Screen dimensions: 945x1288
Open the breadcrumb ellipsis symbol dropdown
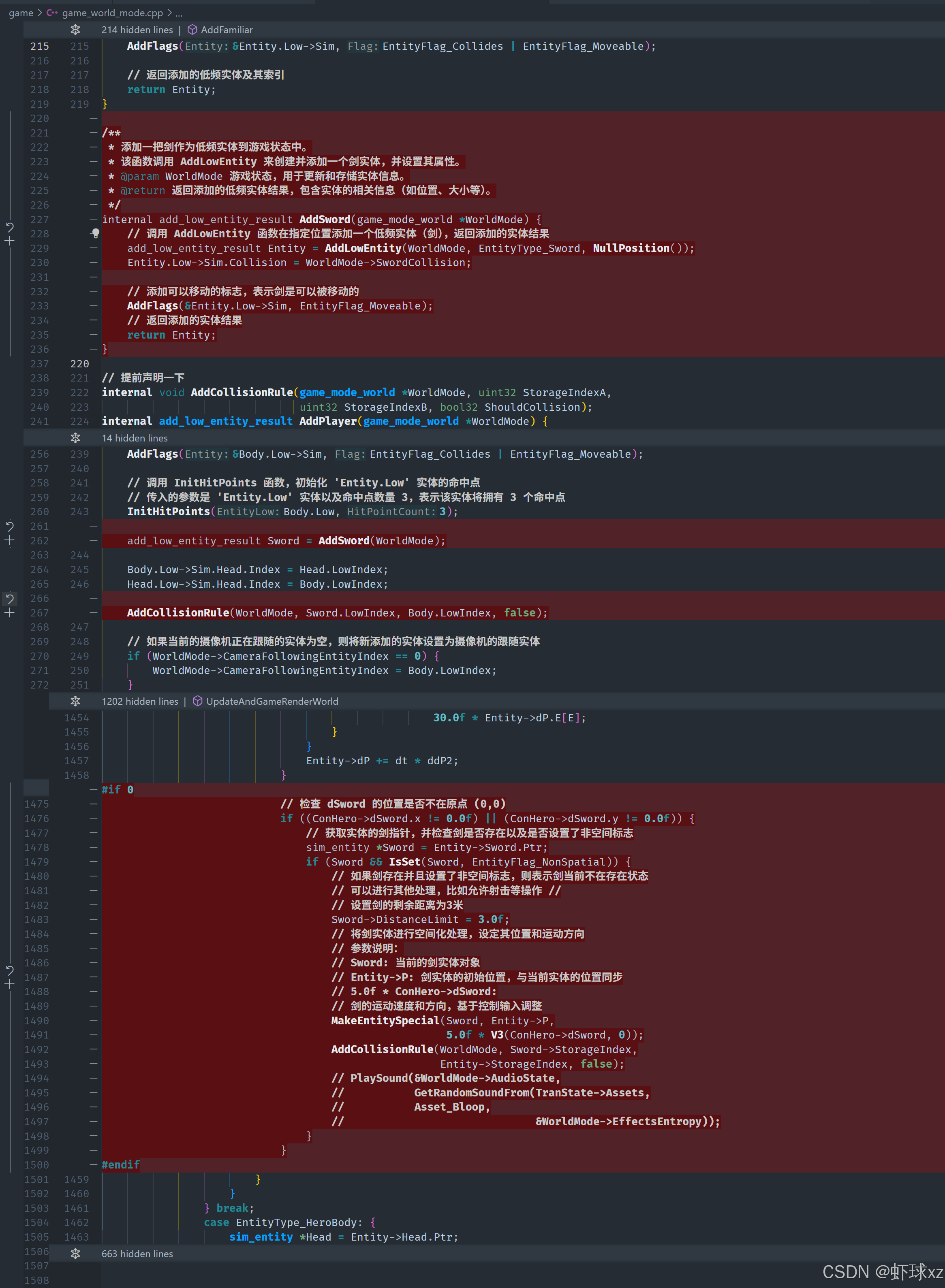179,13
